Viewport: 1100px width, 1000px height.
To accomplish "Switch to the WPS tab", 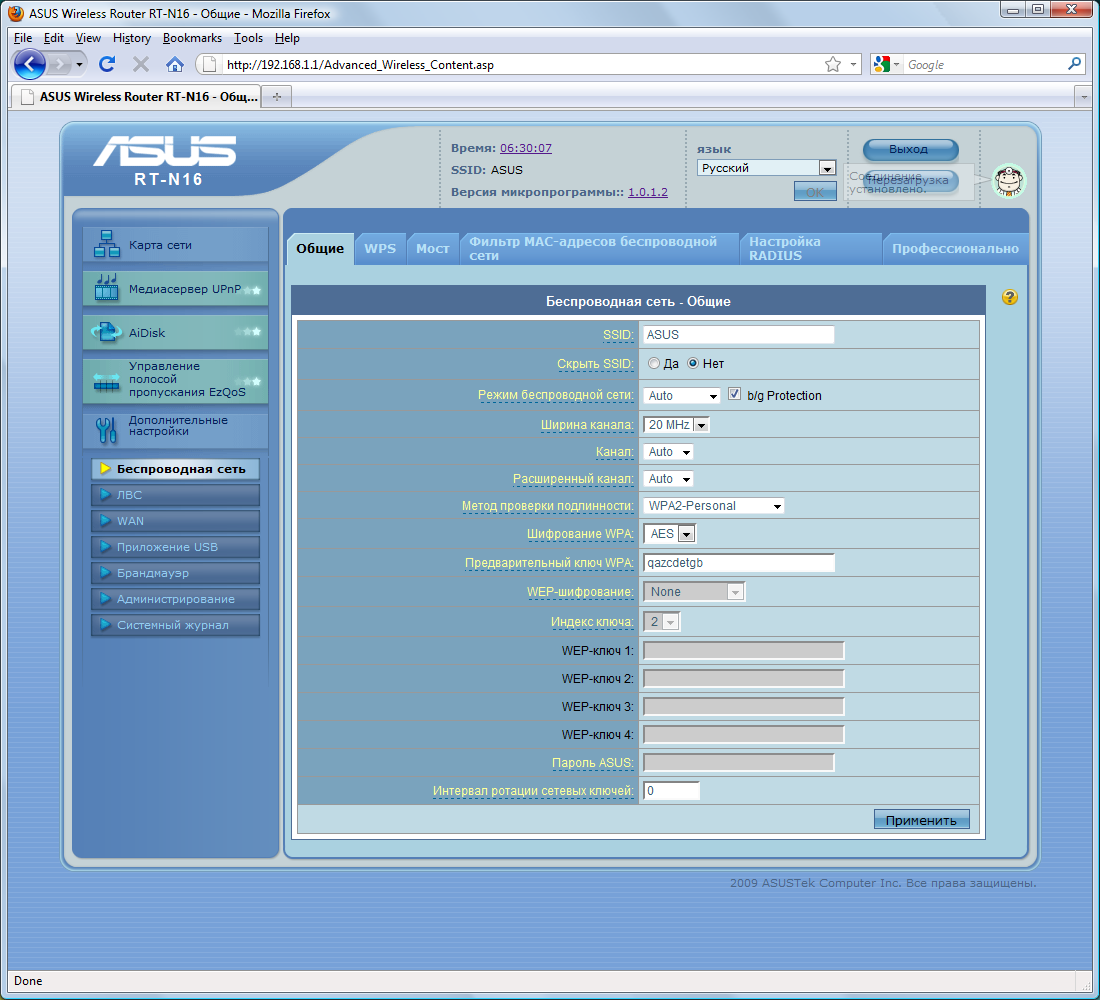I will click(380, 248).
